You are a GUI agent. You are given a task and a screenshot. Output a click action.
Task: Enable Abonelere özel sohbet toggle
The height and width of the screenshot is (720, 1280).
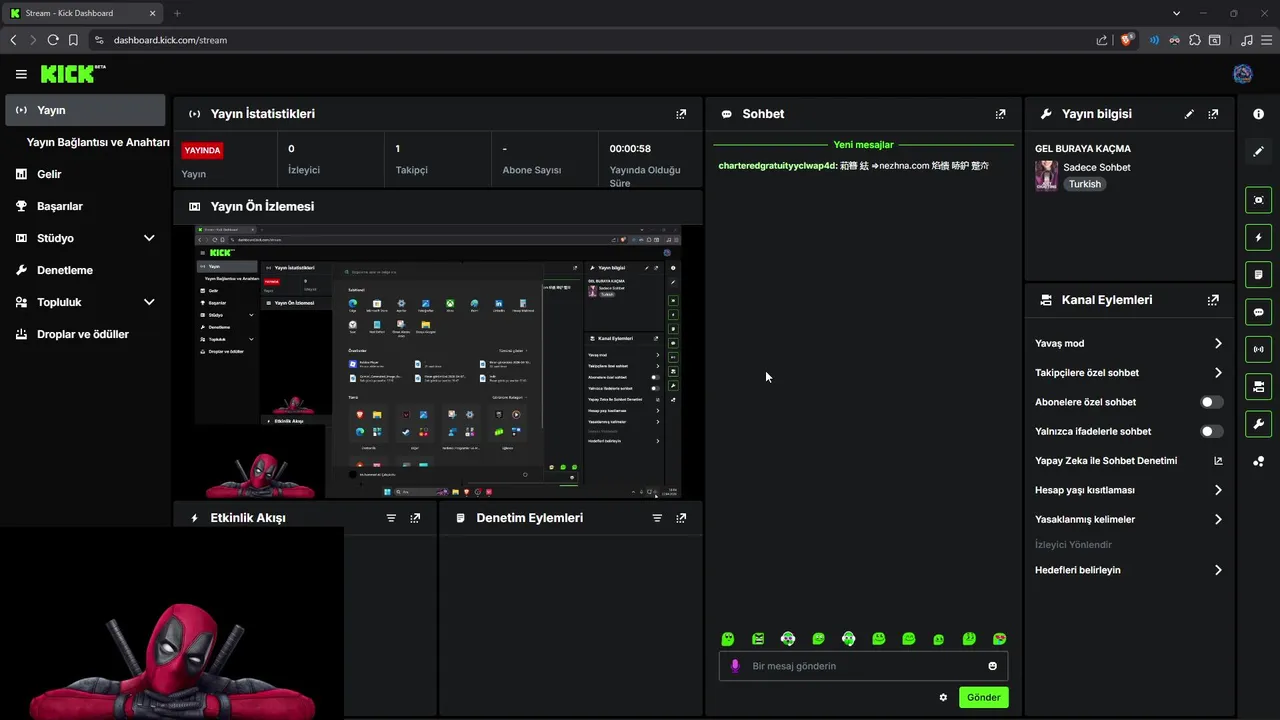1211,402
